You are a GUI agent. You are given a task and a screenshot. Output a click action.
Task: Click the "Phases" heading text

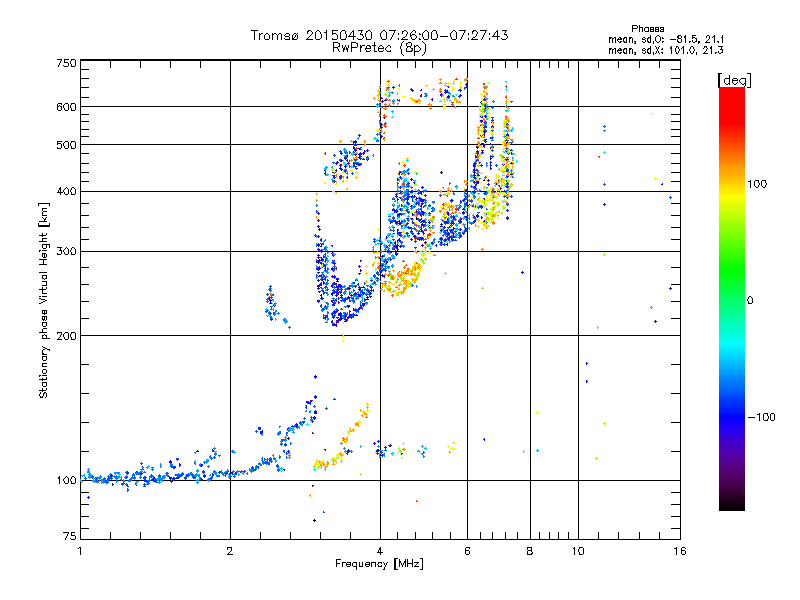click(x=647, y=29)
